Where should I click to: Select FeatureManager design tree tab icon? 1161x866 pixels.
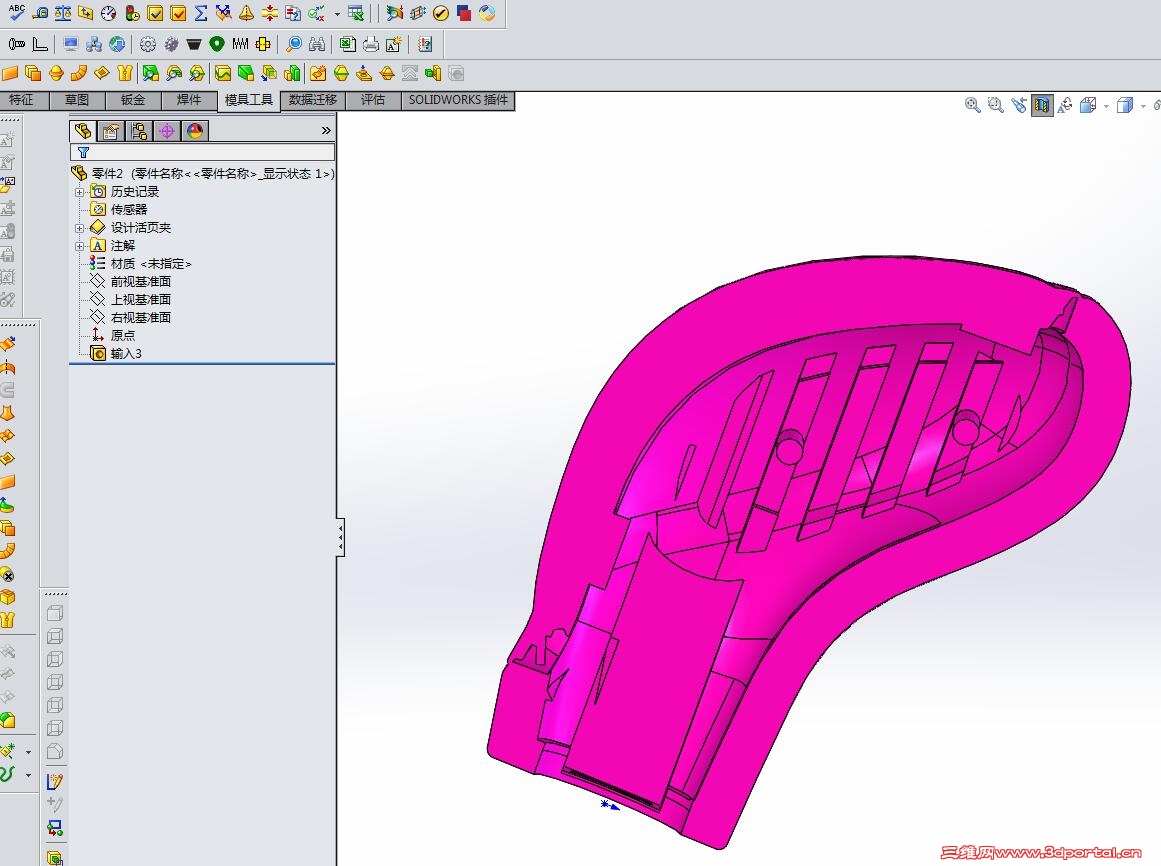(83, 131)
